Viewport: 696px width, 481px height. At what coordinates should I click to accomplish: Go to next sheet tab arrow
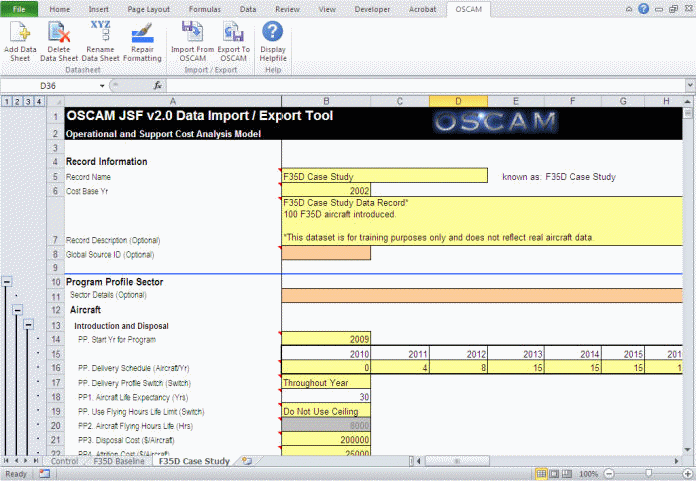coord(26,461)
